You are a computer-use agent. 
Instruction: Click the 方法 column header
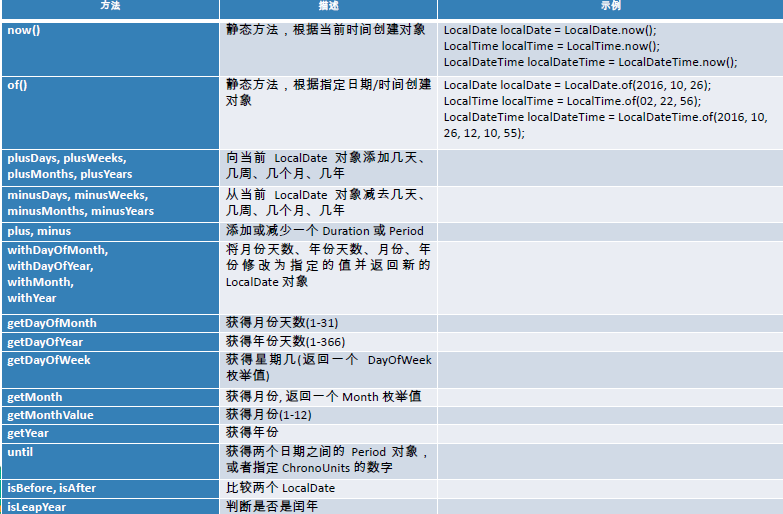point(110,9)
